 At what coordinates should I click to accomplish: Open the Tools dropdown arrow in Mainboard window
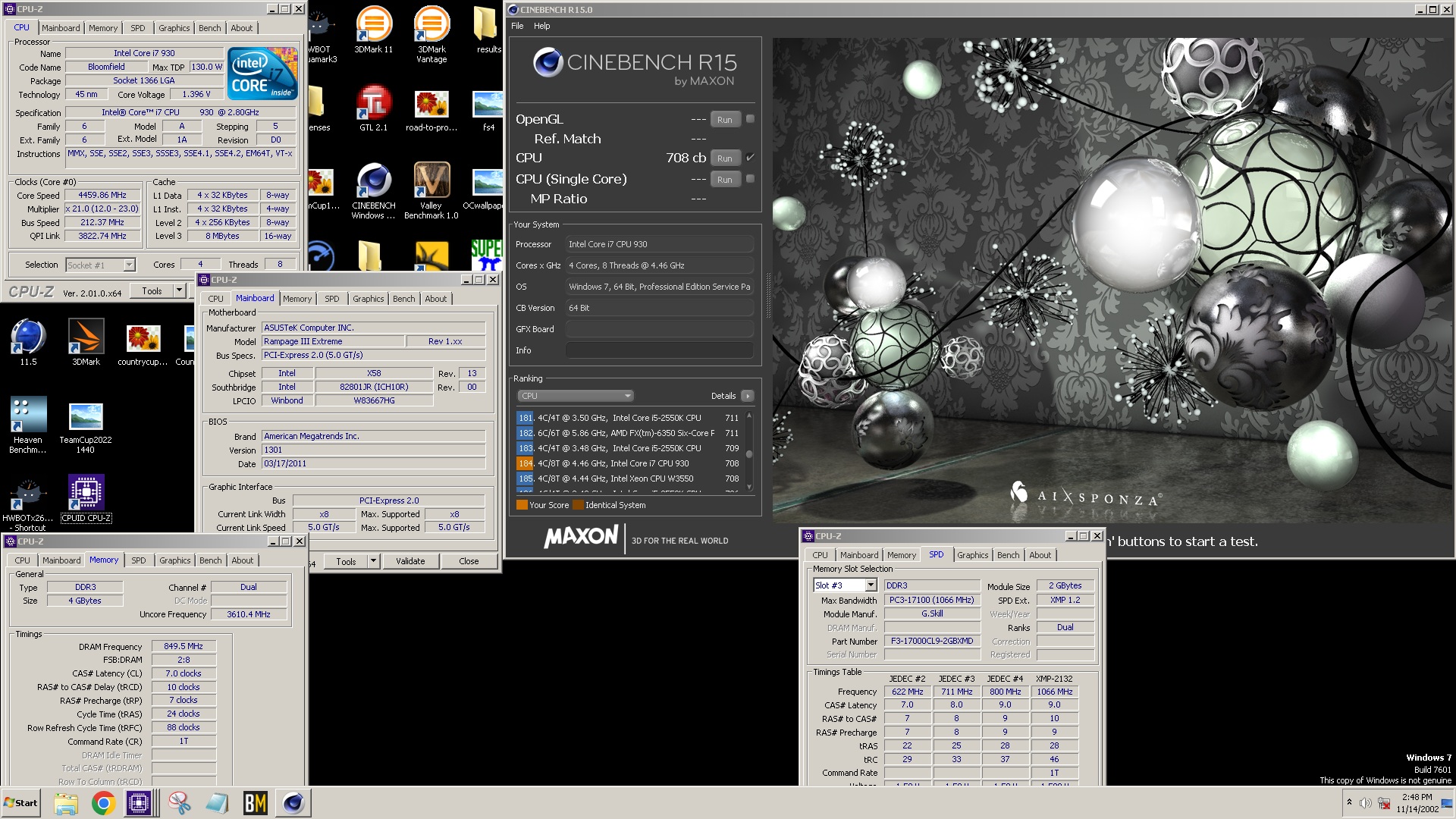coord(373,561)
